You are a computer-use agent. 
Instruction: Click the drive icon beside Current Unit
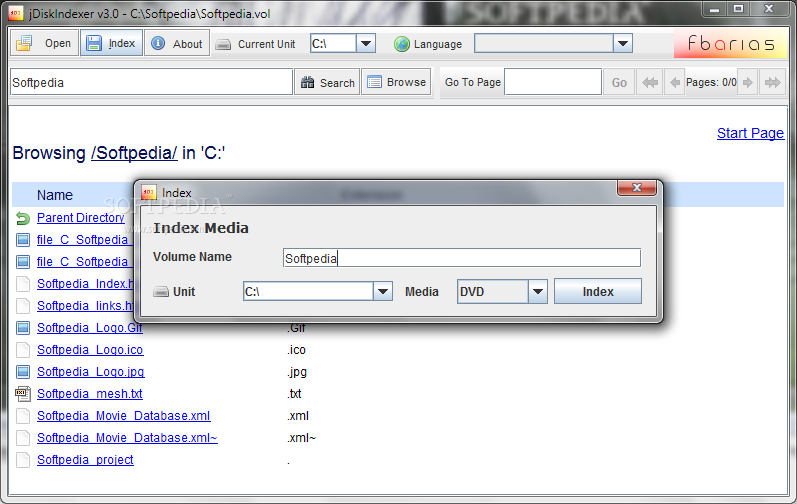point(223,45)
